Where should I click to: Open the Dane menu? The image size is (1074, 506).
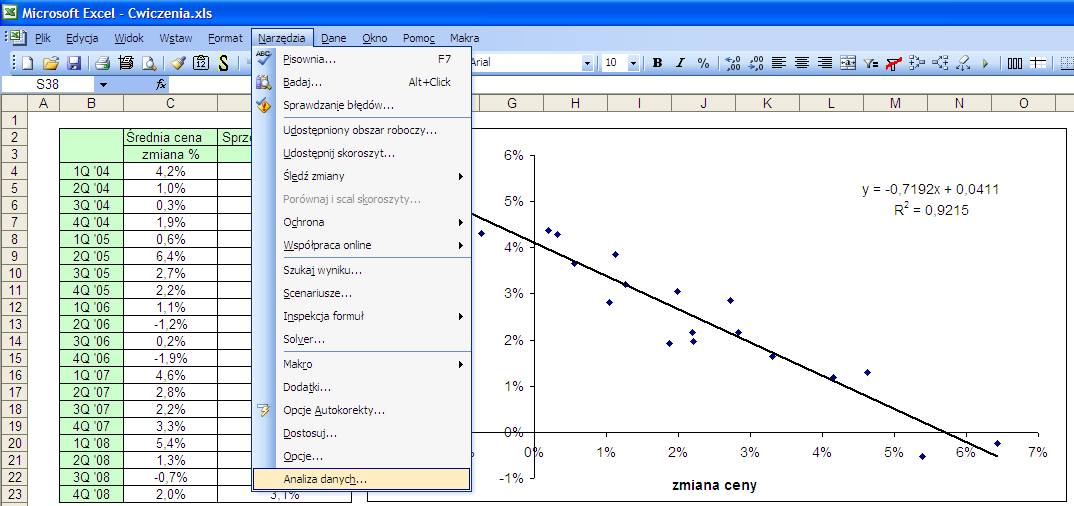(334, 38)
